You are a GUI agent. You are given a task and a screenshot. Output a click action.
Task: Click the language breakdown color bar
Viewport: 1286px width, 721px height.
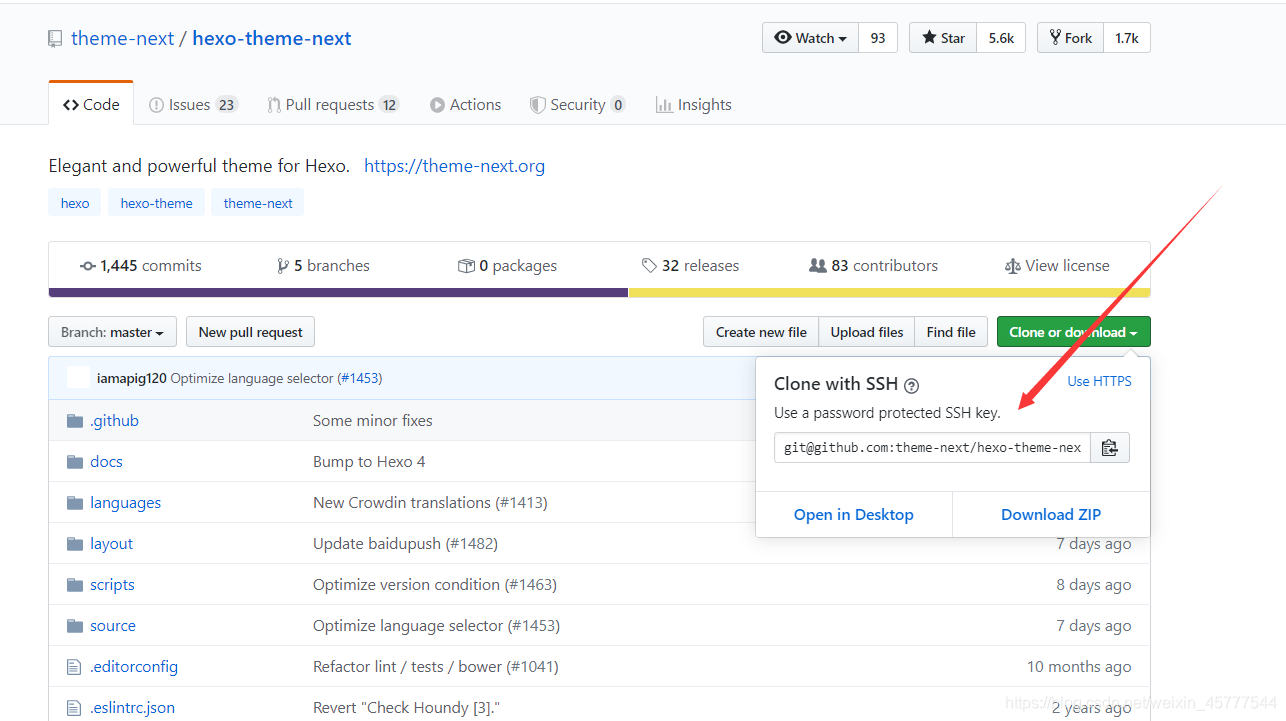pos(599,293)
